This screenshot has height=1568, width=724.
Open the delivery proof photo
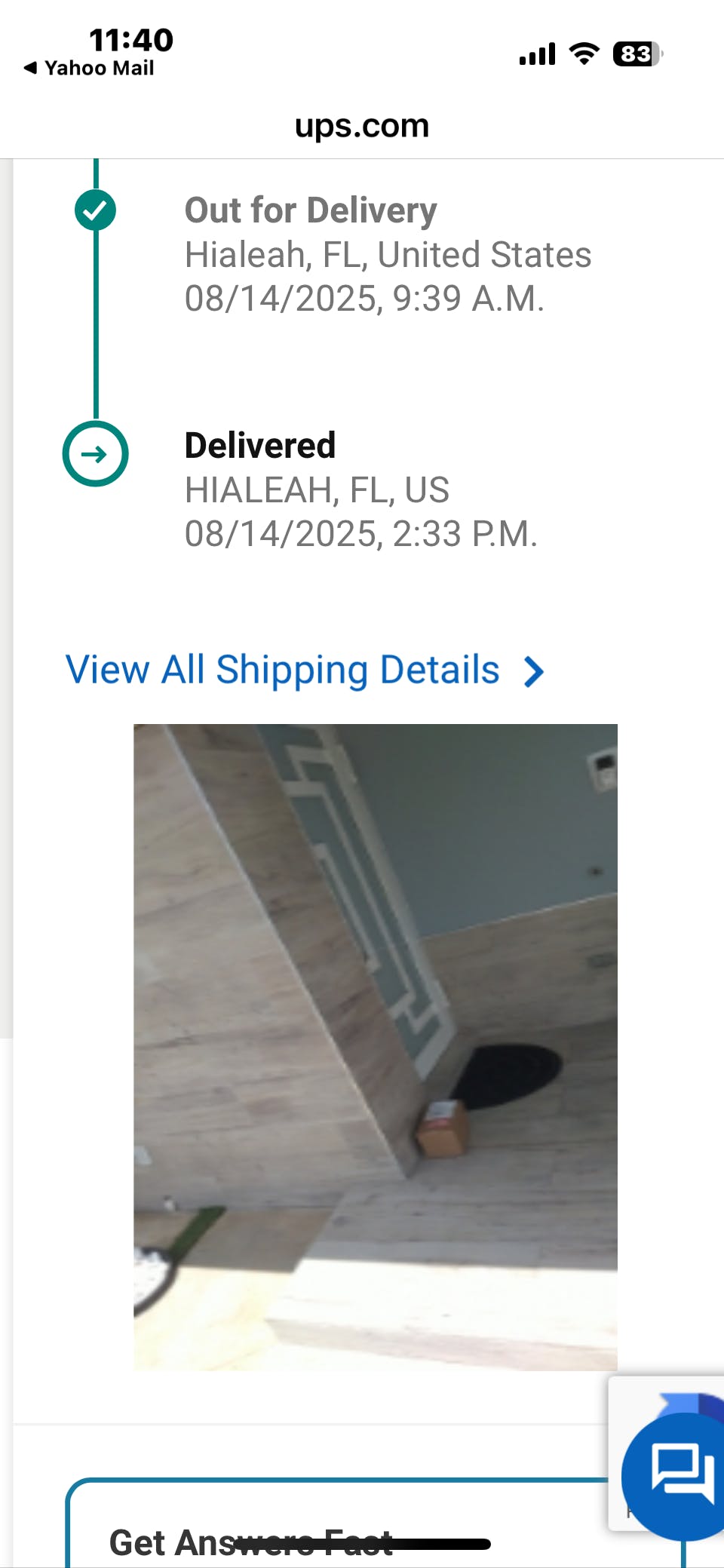376,1047
